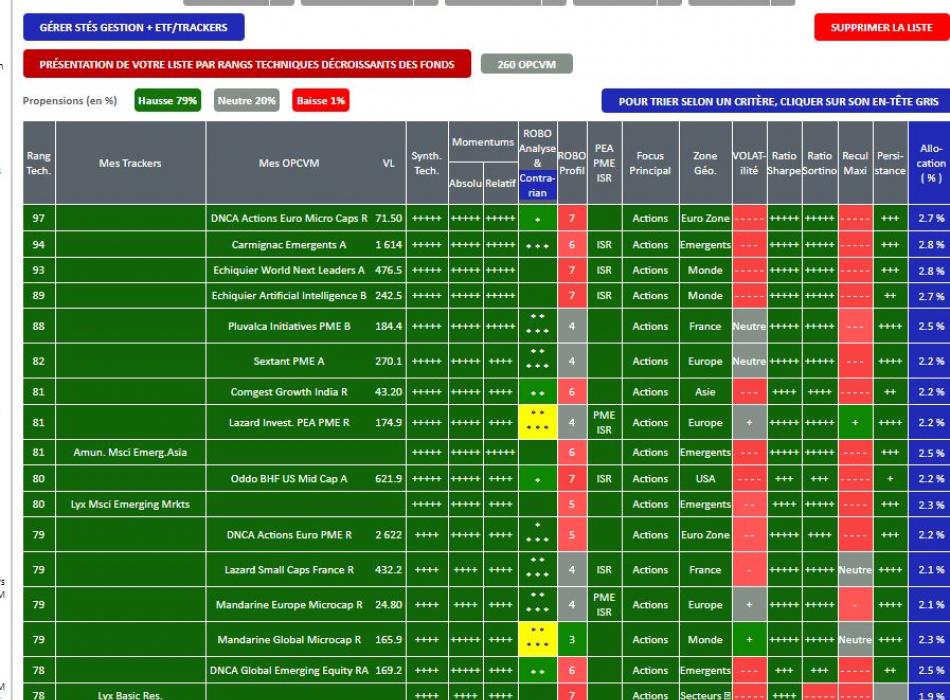Open Lyx Msci Emerging Mrkts tracker
The width and height of the screenshot is (950, 700).
pyautogui.click(x=130, y=504)
